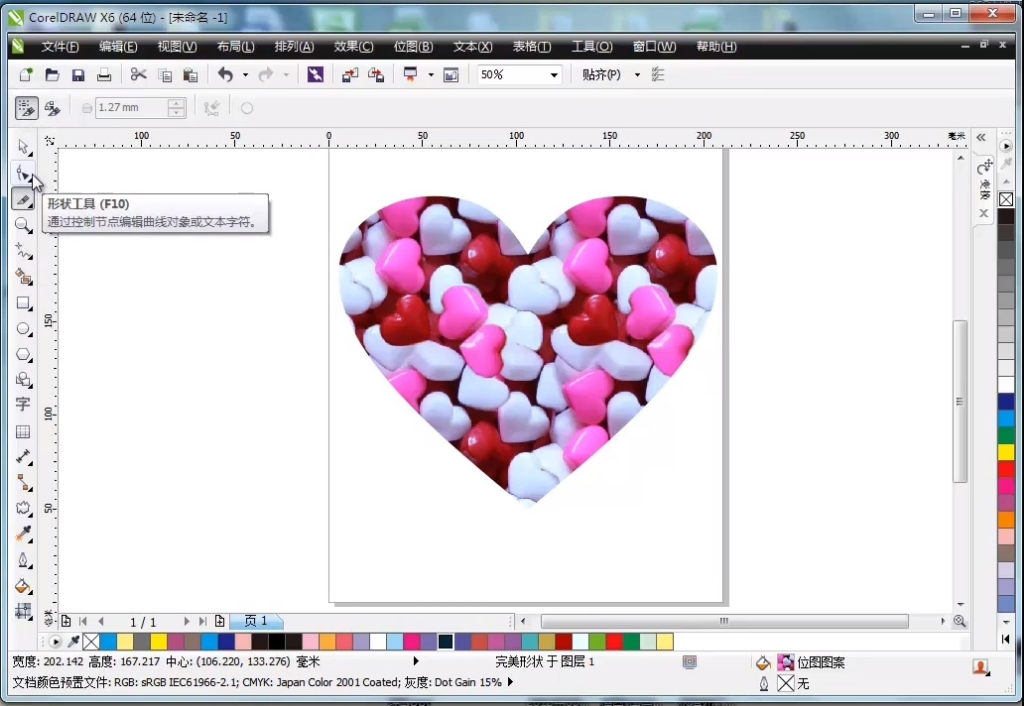Activate the Zoom tool
This screenshot has width=1024, height=706.
pos(24,225)
